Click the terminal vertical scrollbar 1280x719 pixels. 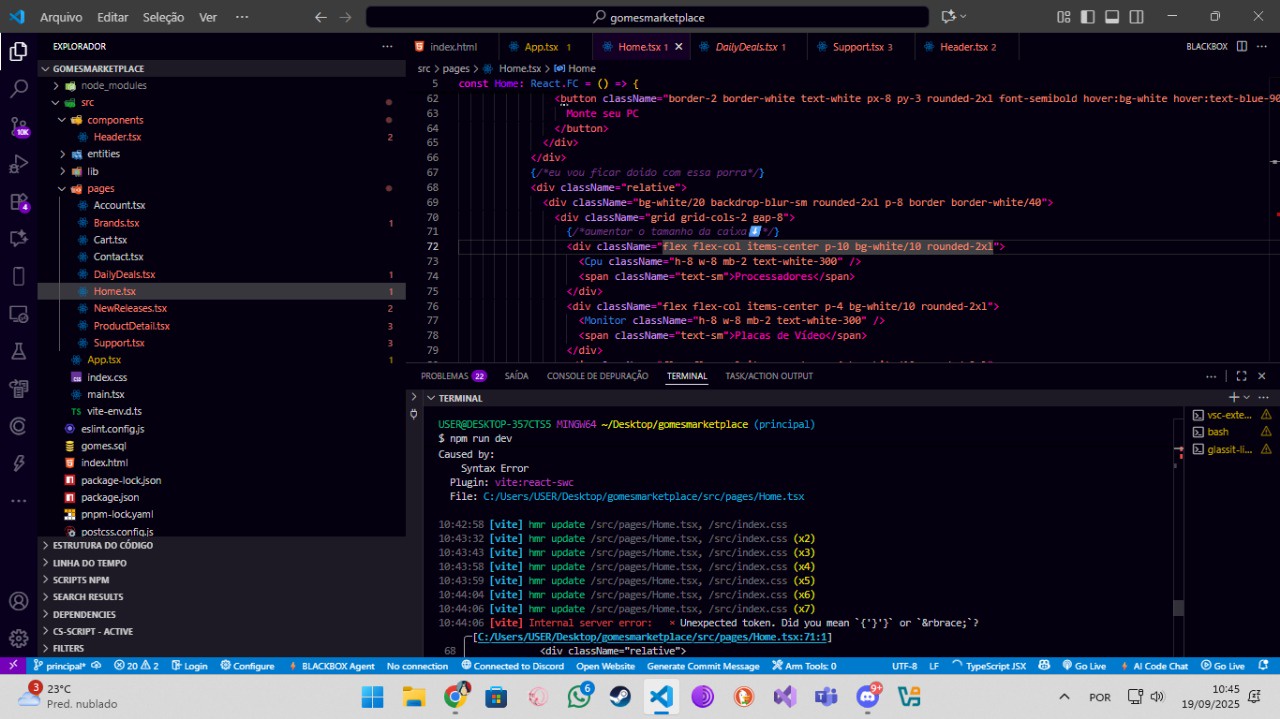pos(1178,607)
